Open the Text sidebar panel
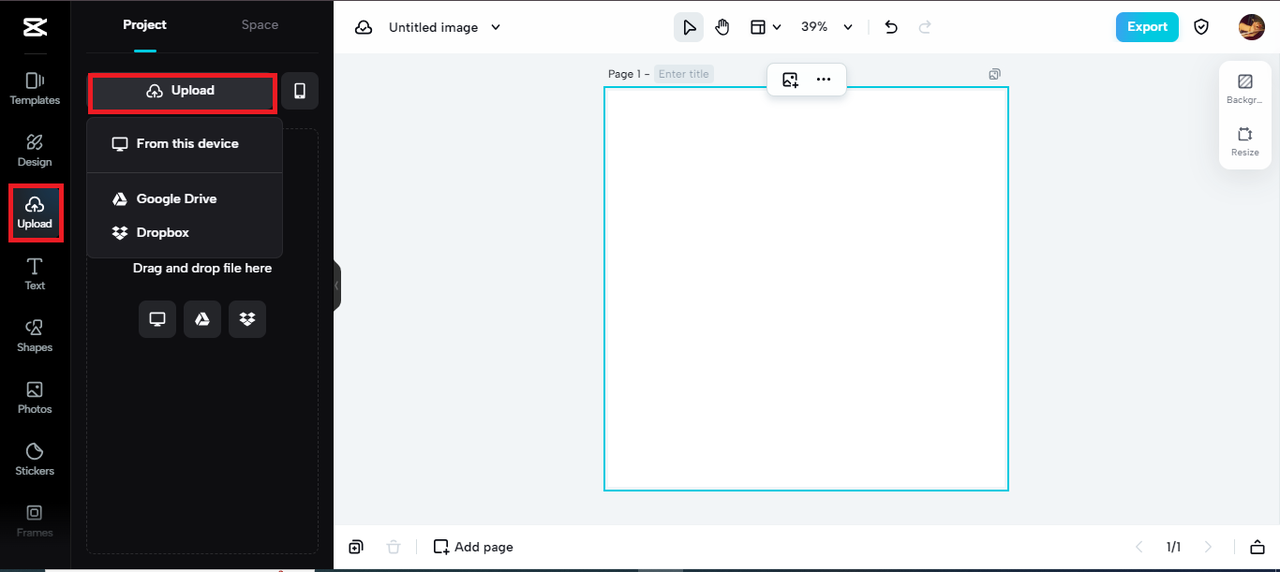The width and height of the screenshot is (1280, 572). [x=35, y=274]
